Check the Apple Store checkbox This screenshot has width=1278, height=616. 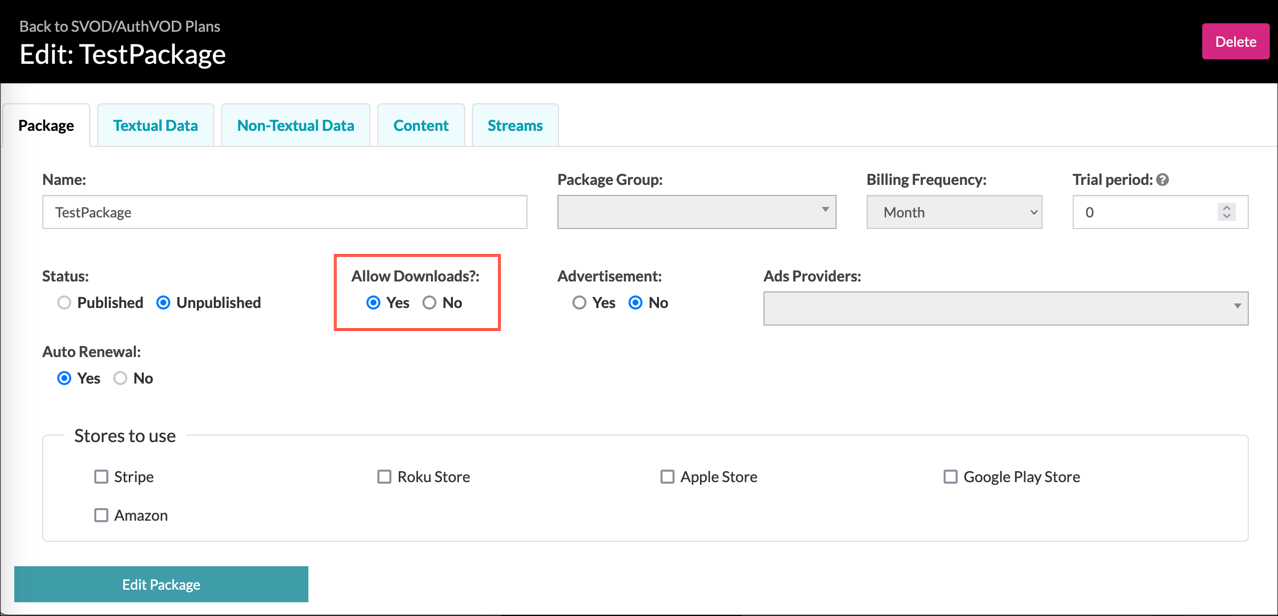667,477
